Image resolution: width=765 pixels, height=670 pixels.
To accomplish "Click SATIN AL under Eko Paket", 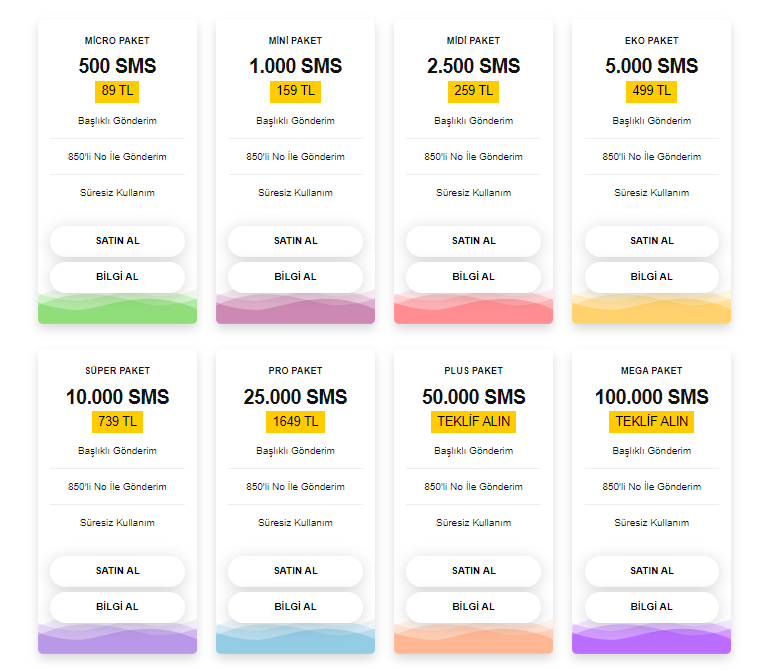I will (651, 241).
